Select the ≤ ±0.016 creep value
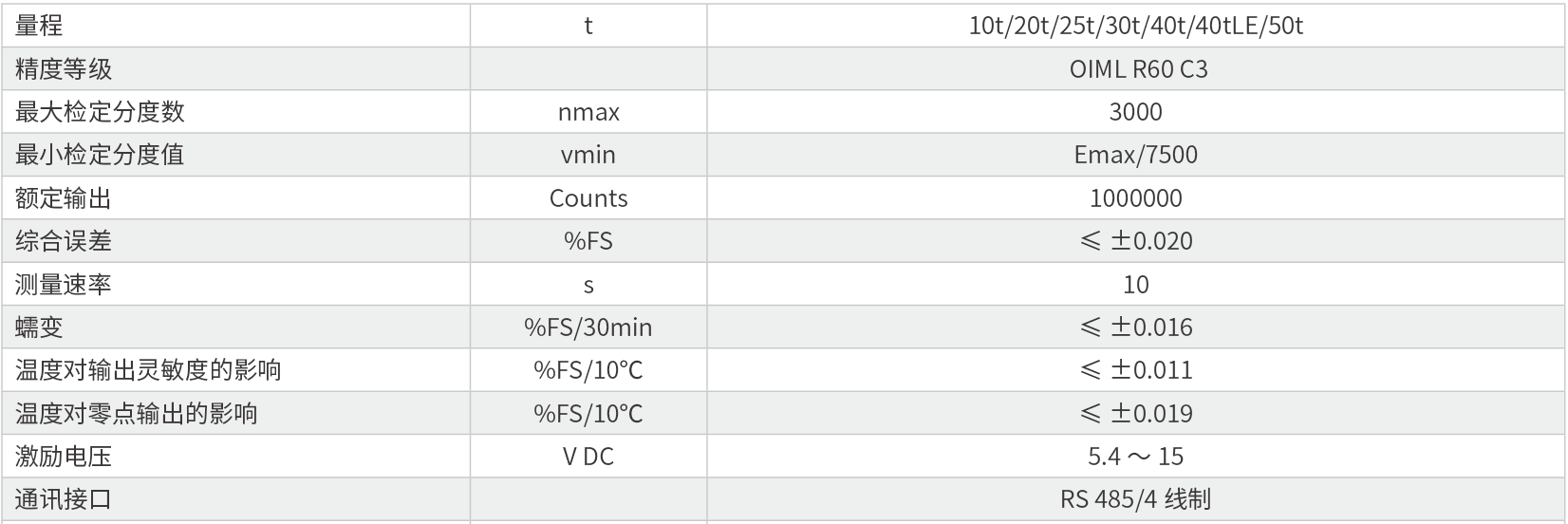The height and width of the screenshot is (524, 1568). click(1135, 327)
